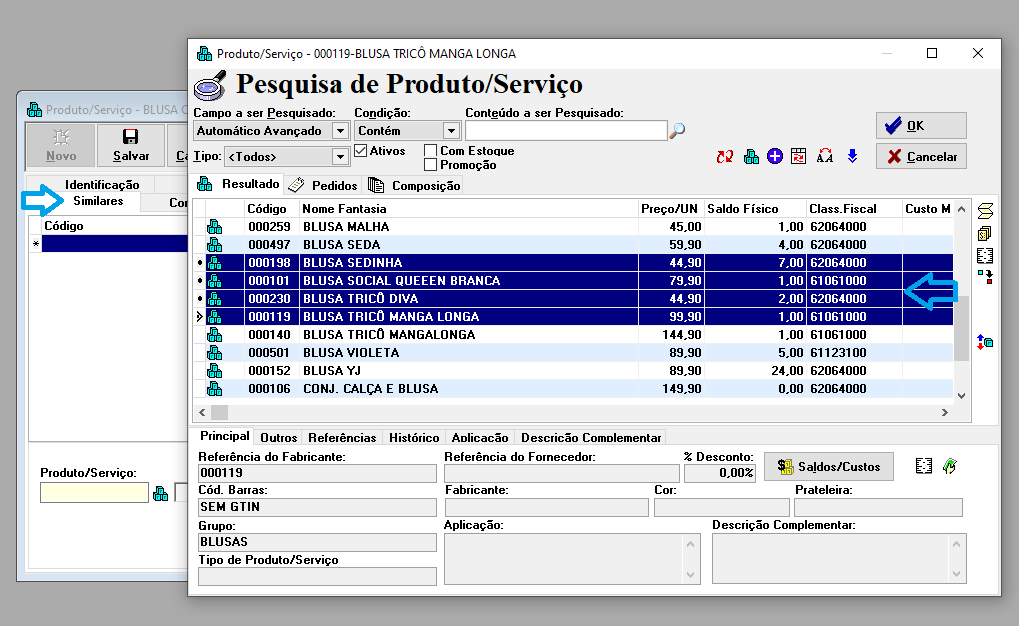
Task: Click the blue double down-arrow icon
Action: click(852, 156)
